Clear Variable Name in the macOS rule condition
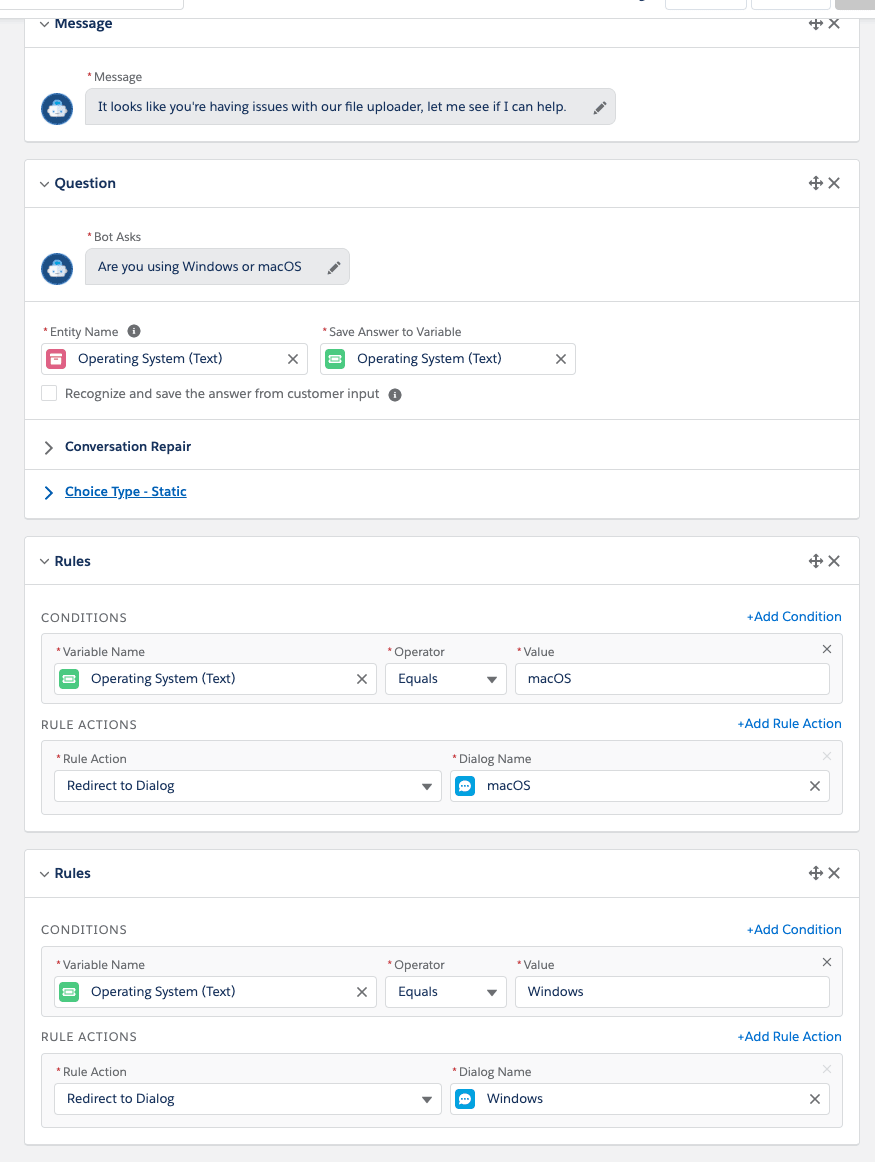 pos(362,679)
